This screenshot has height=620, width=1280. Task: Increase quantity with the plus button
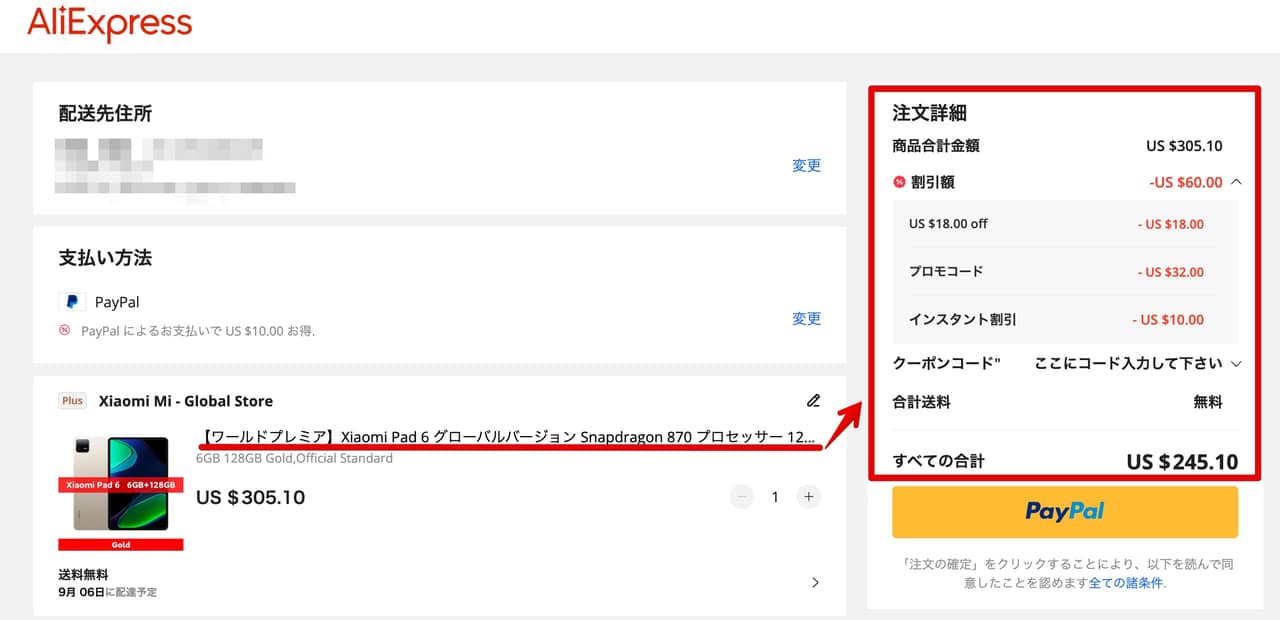pos(809,497)
